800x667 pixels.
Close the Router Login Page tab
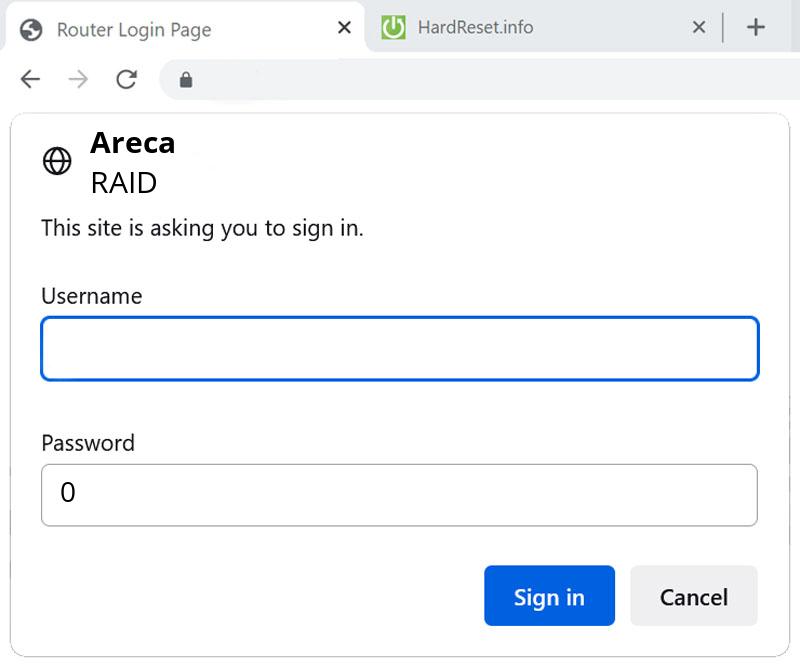343,28
